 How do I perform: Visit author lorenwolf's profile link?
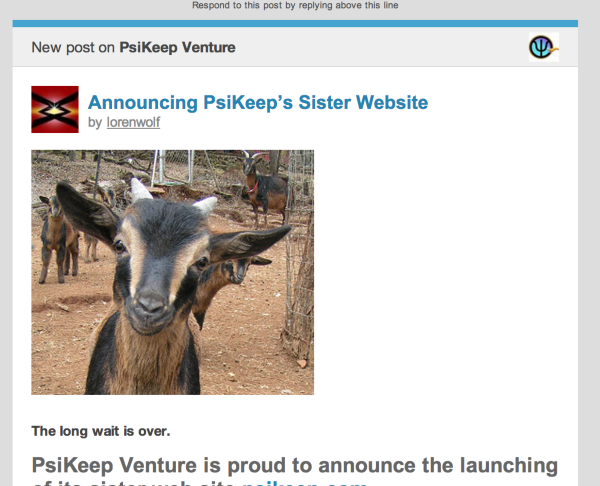[133, 122]
